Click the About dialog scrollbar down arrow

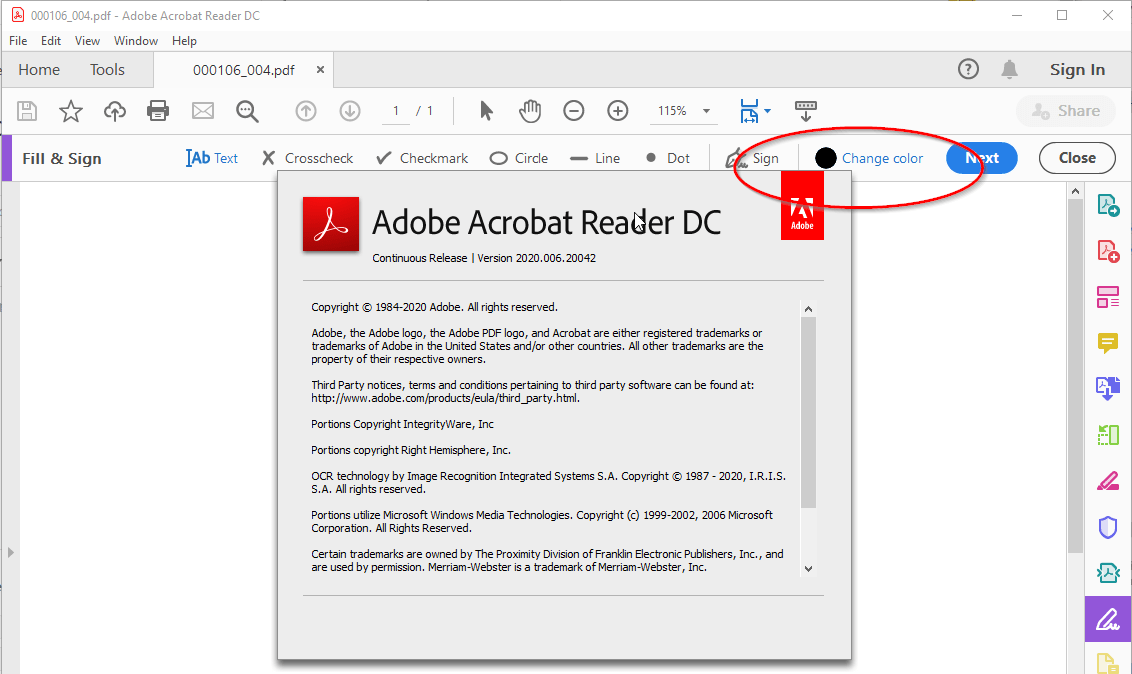click(809, 569)
